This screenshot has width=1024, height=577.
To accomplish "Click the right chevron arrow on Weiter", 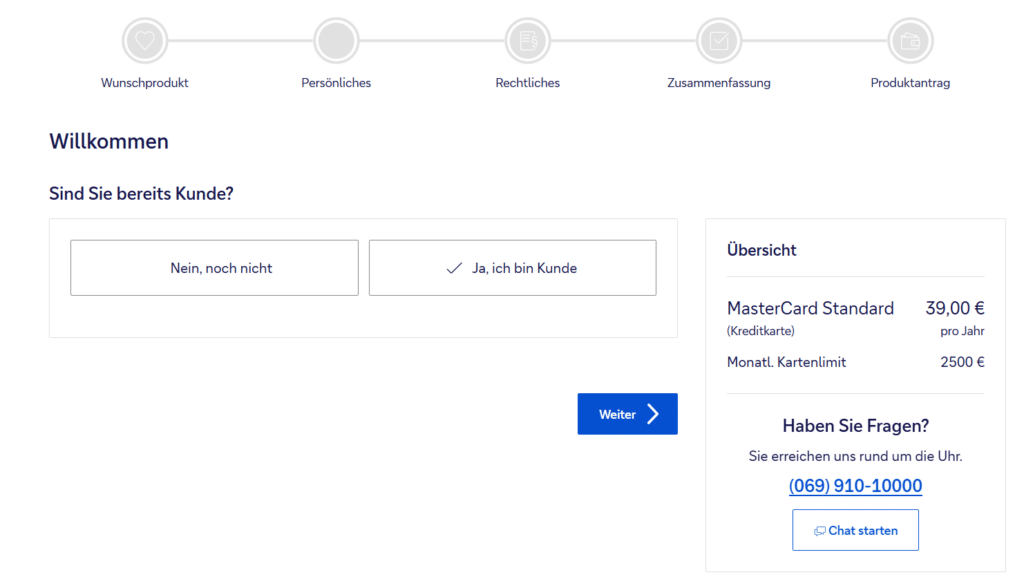I will click(653, 414).
